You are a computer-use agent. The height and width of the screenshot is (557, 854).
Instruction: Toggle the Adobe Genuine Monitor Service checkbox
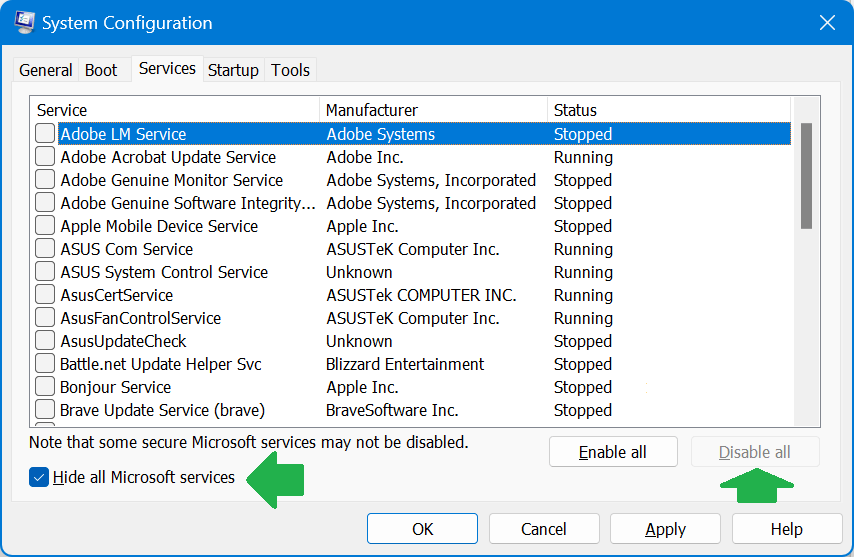tap(45, 179)
